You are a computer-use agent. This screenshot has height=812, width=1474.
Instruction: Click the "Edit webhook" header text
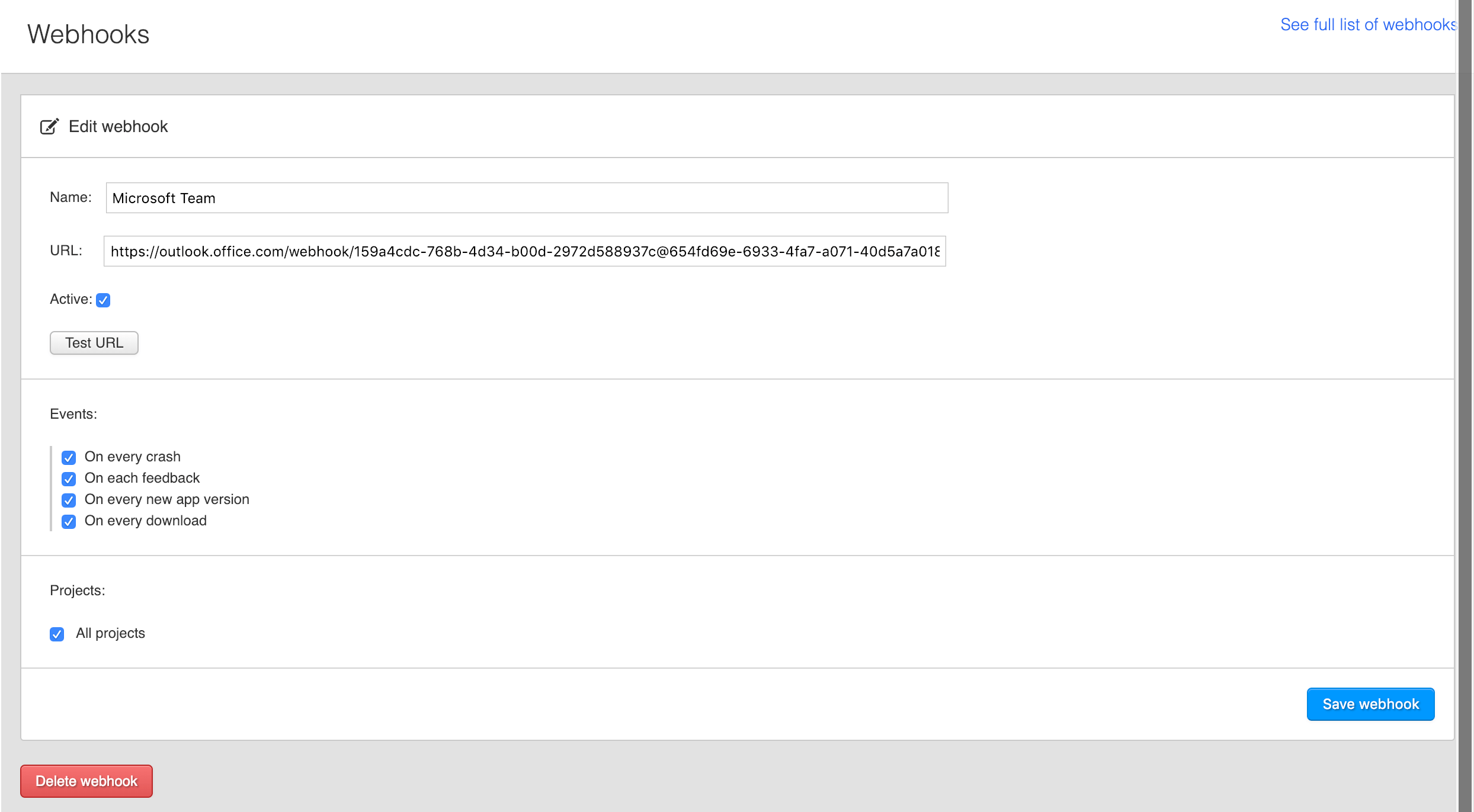coord(118,126)
